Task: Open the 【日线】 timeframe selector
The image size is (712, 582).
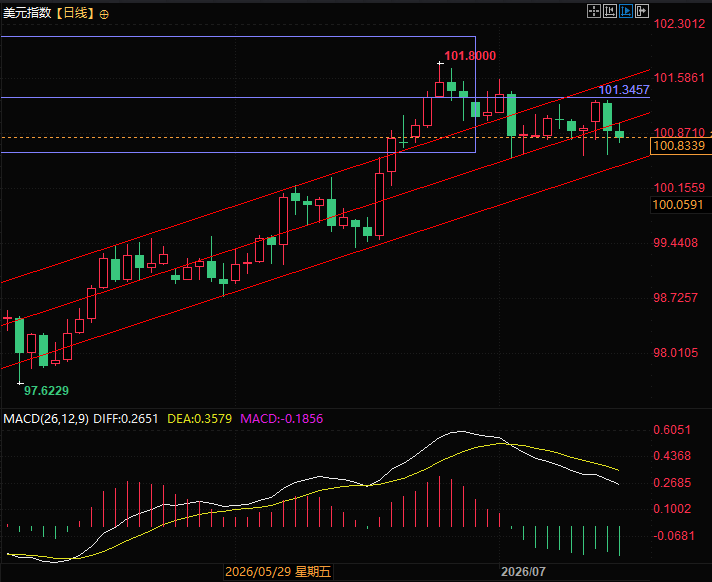Action: click(75, 13)
